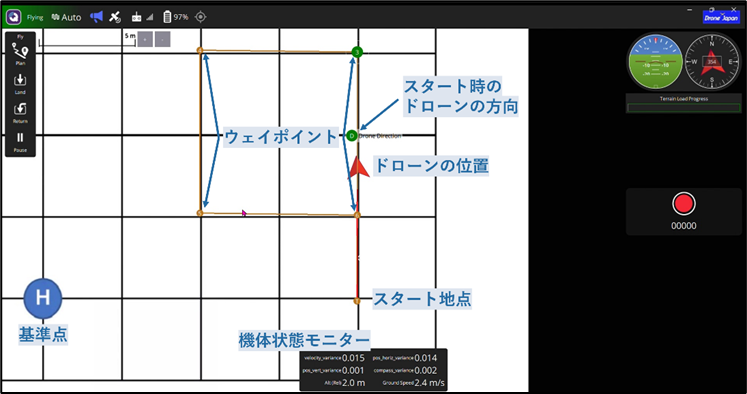This screenshot has width=747, height=394.
Task: Trigger Return to launch
Action: point(20,113)
